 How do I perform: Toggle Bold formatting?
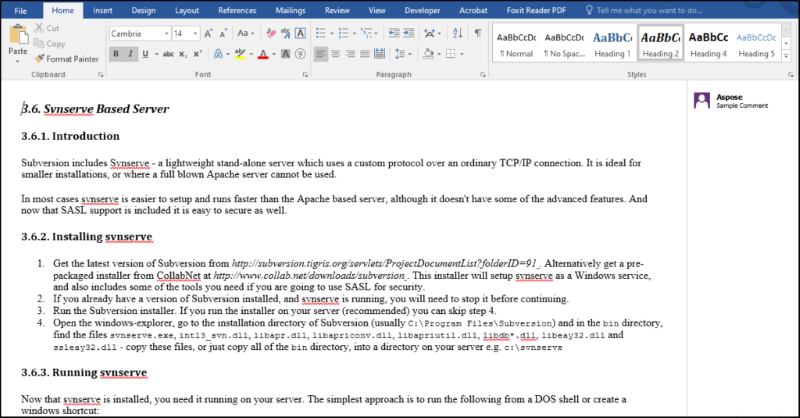(114, 54)
